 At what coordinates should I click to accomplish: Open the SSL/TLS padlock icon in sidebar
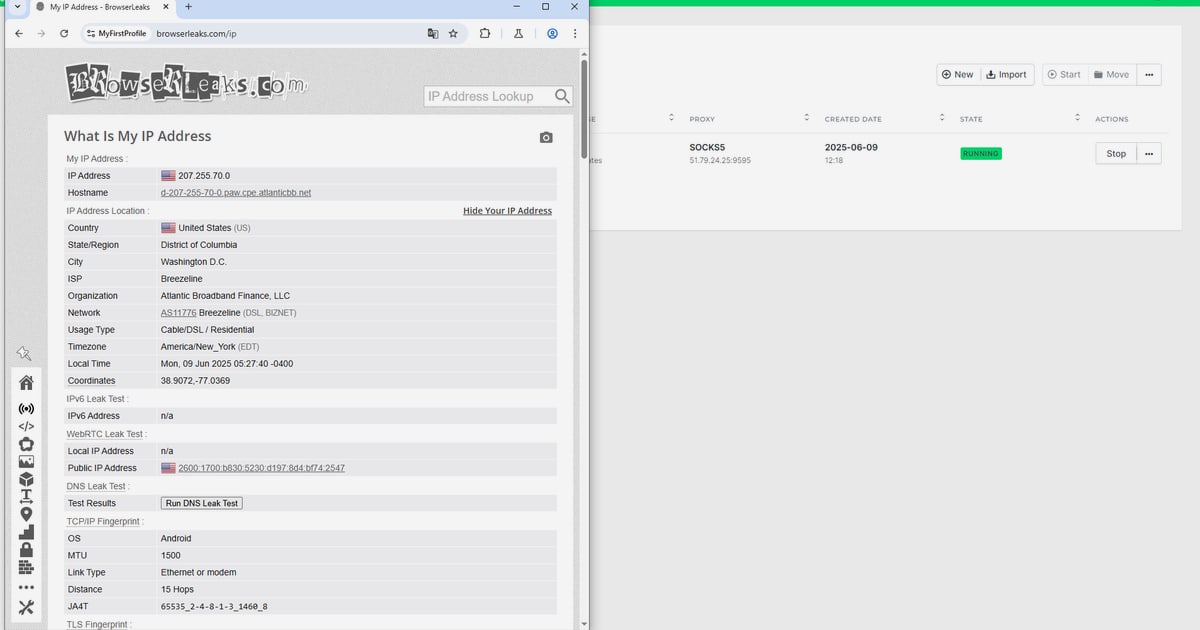[26, 550]
